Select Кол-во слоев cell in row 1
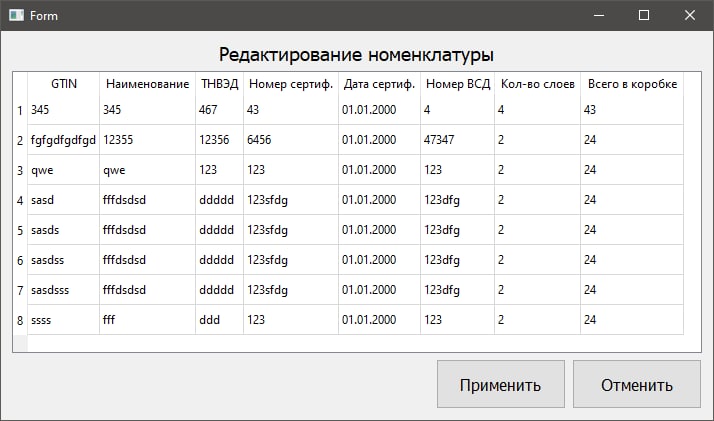Screen dimensions: 714x421 click(538, 110)
